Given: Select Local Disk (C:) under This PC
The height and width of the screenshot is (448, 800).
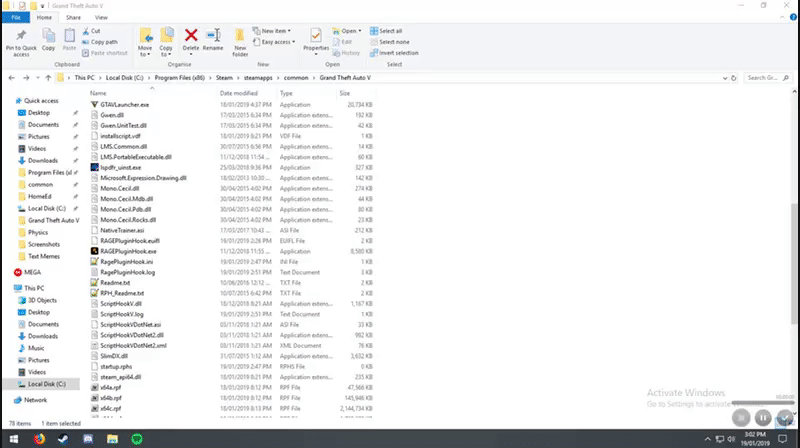Looking at the screenshot, I should pyautogui.click(x=46, y=384).
